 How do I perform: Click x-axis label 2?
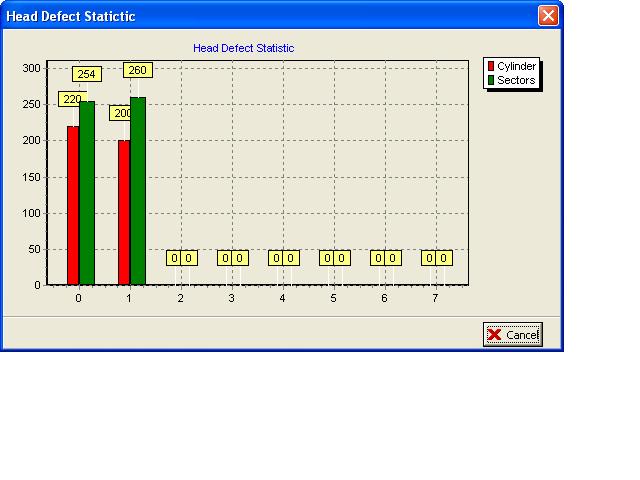tap(180, 298)
